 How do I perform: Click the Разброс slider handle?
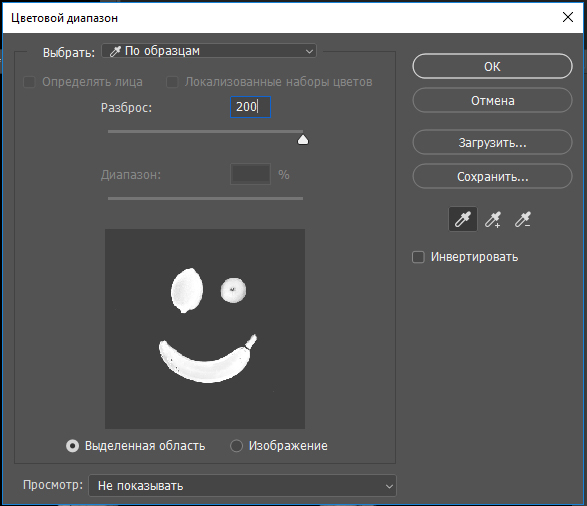click(x=303, y=140)
